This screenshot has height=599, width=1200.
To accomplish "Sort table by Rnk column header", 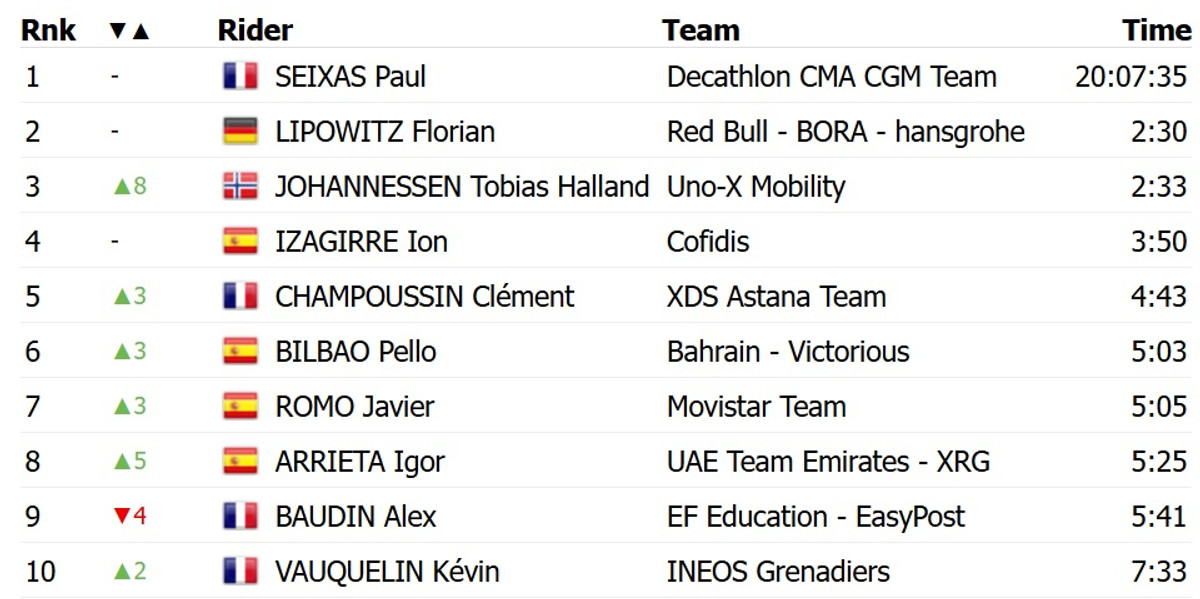I will (x=48, y=31).
